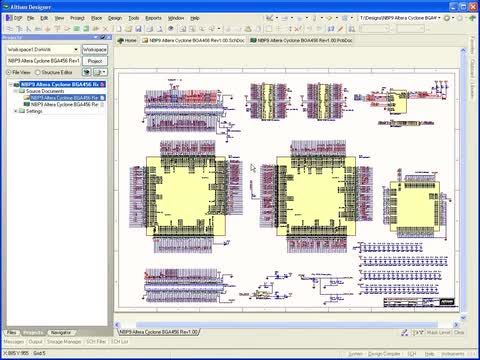Open the Reports menu

pos(153,18)
